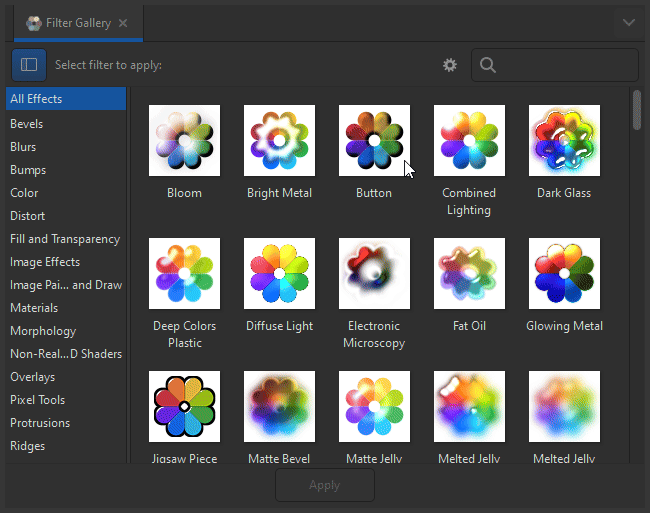
Task: Open Fill and Transparency category
Action: click(65, 239)
